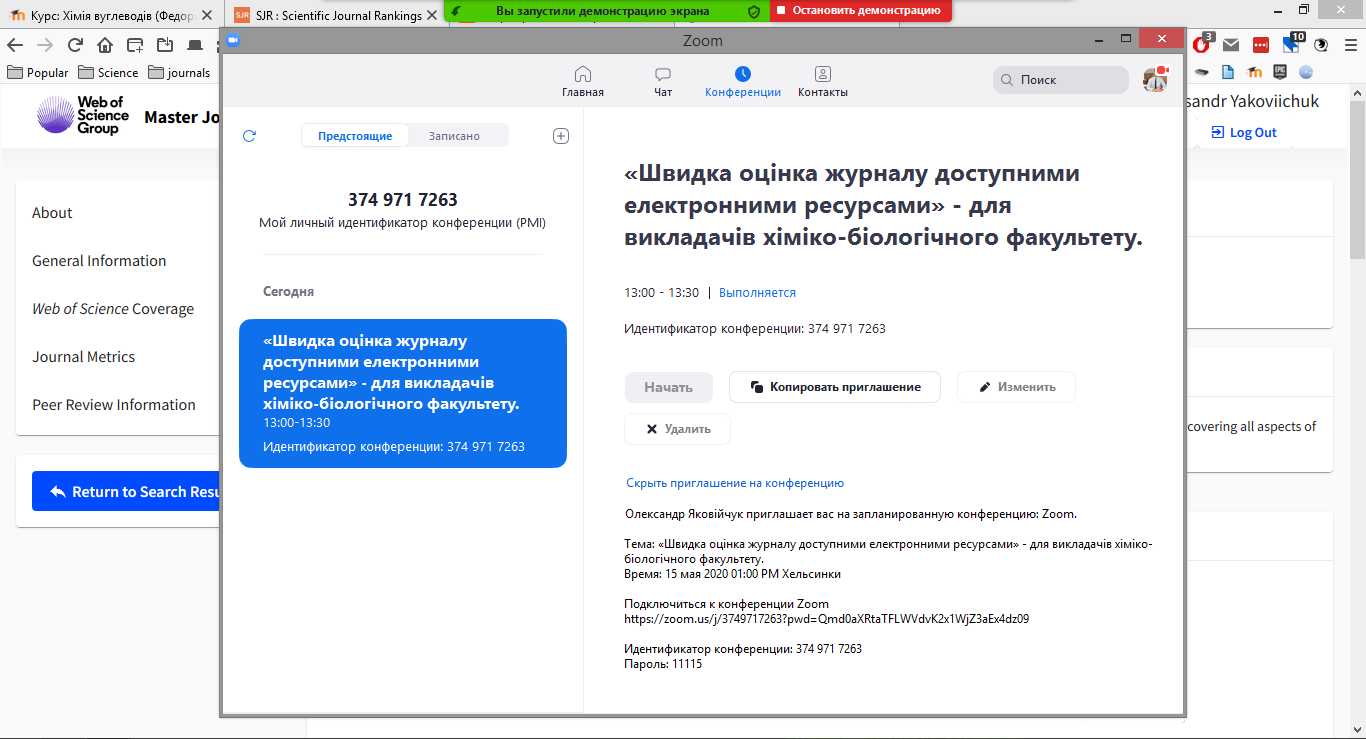Image resolution: width=1366 pixels, height=739 pixels.
Task: Open the Чат chat tab in Zoom
Action: coord(662,81)
